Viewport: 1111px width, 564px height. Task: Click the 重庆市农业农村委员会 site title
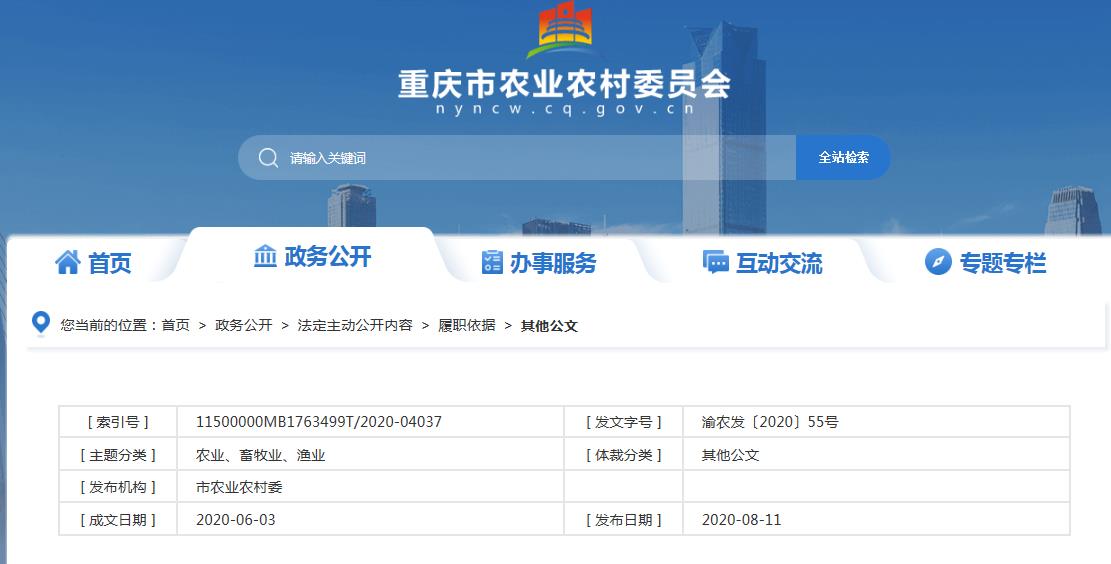pos(564,83)
